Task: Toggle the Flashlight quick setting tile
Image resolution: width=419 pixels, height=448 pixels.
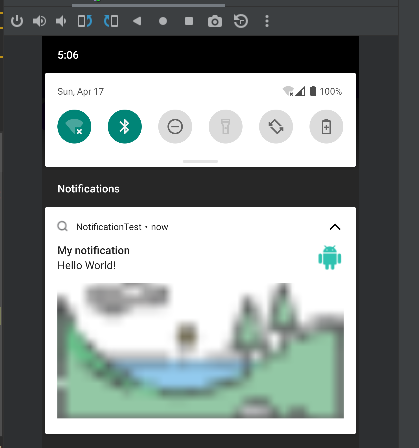Action: [226, 127]
